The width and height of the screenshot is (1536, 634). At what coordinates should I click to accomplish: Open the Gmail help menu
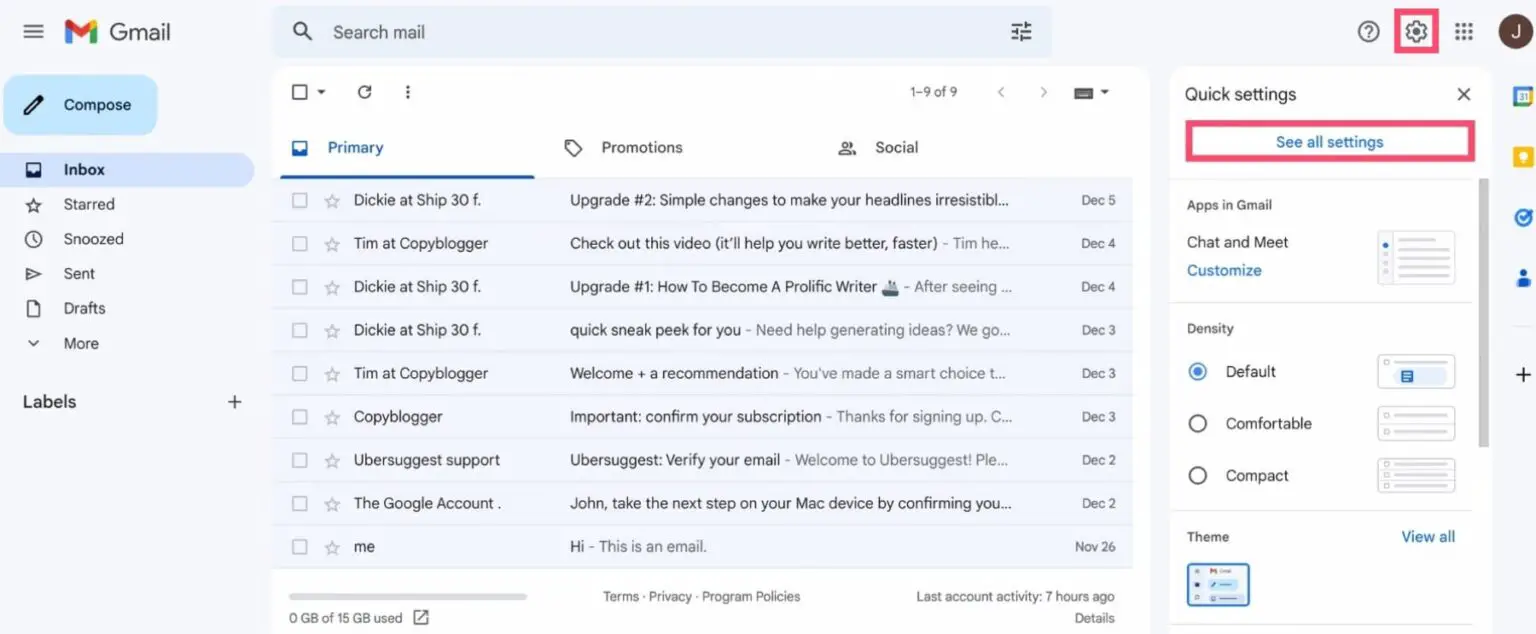1367,31
